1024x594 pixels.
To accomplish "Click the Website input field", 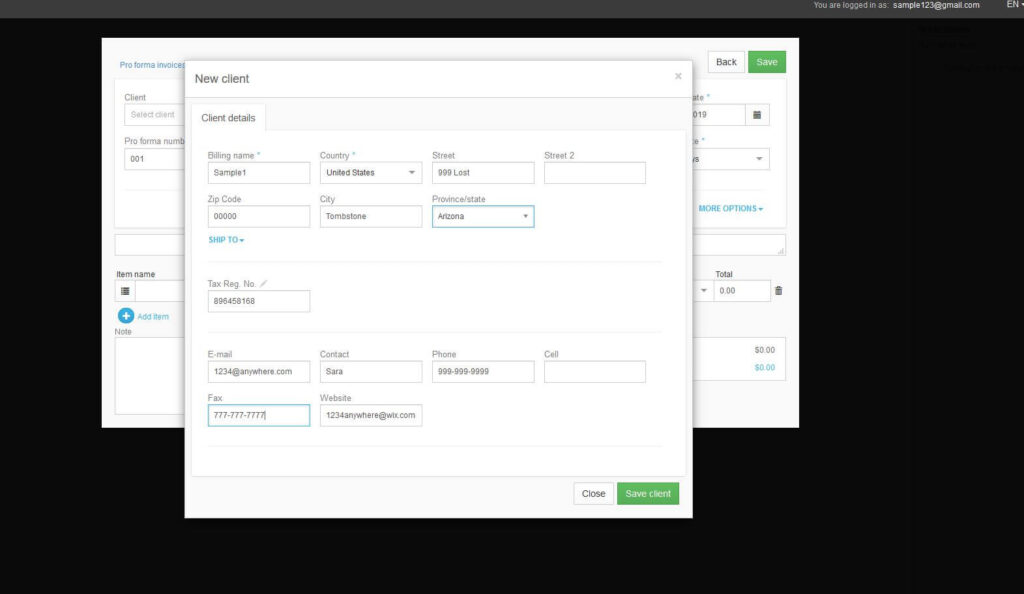I will 370,416.
